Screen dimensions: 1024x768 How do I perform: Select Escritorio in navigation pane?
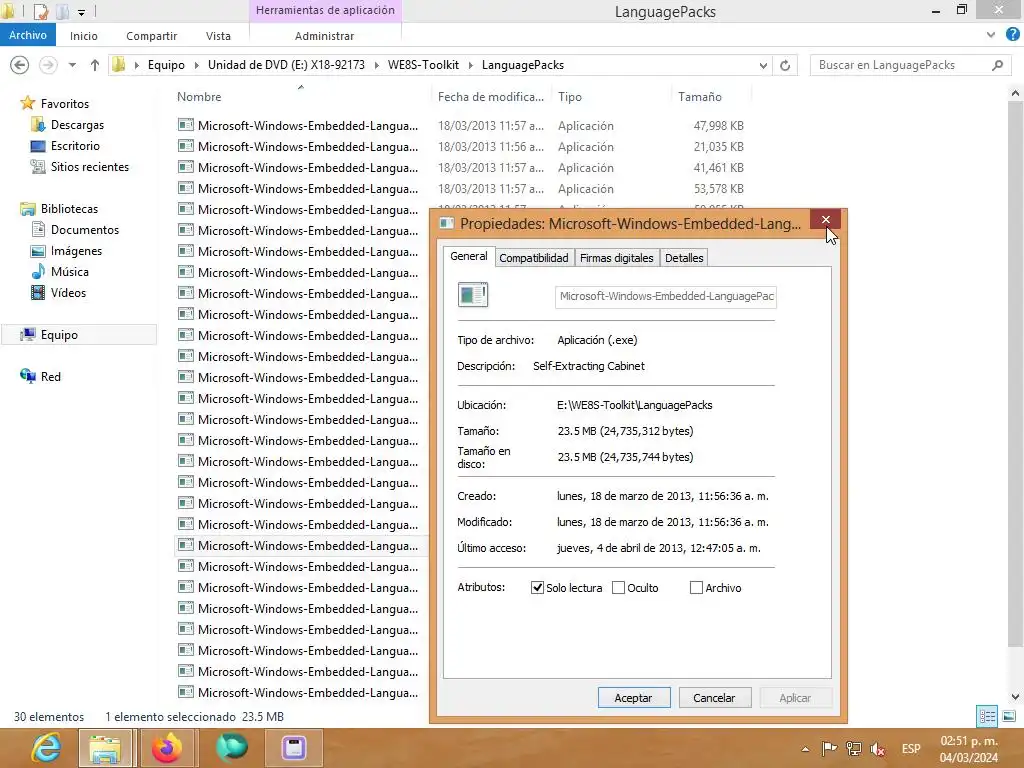[x=75, y=146]
